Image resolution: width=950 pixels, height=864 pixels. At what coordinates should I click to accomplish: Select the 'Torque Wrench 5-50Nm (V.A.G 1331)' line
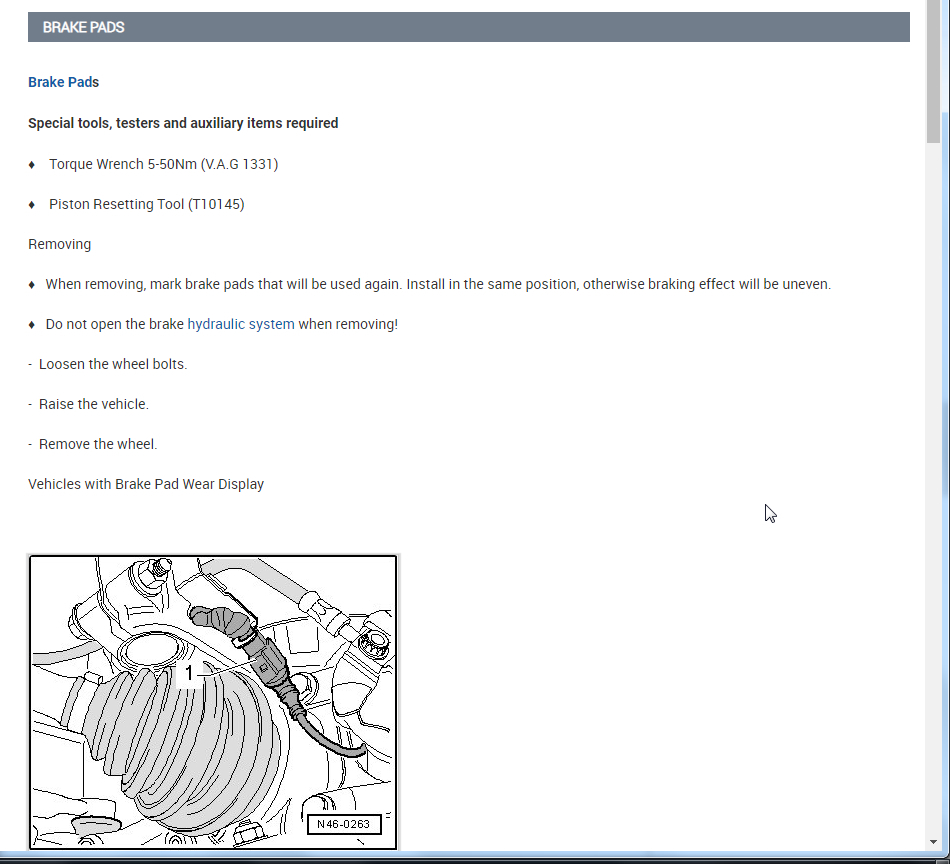tap(164, 164)
